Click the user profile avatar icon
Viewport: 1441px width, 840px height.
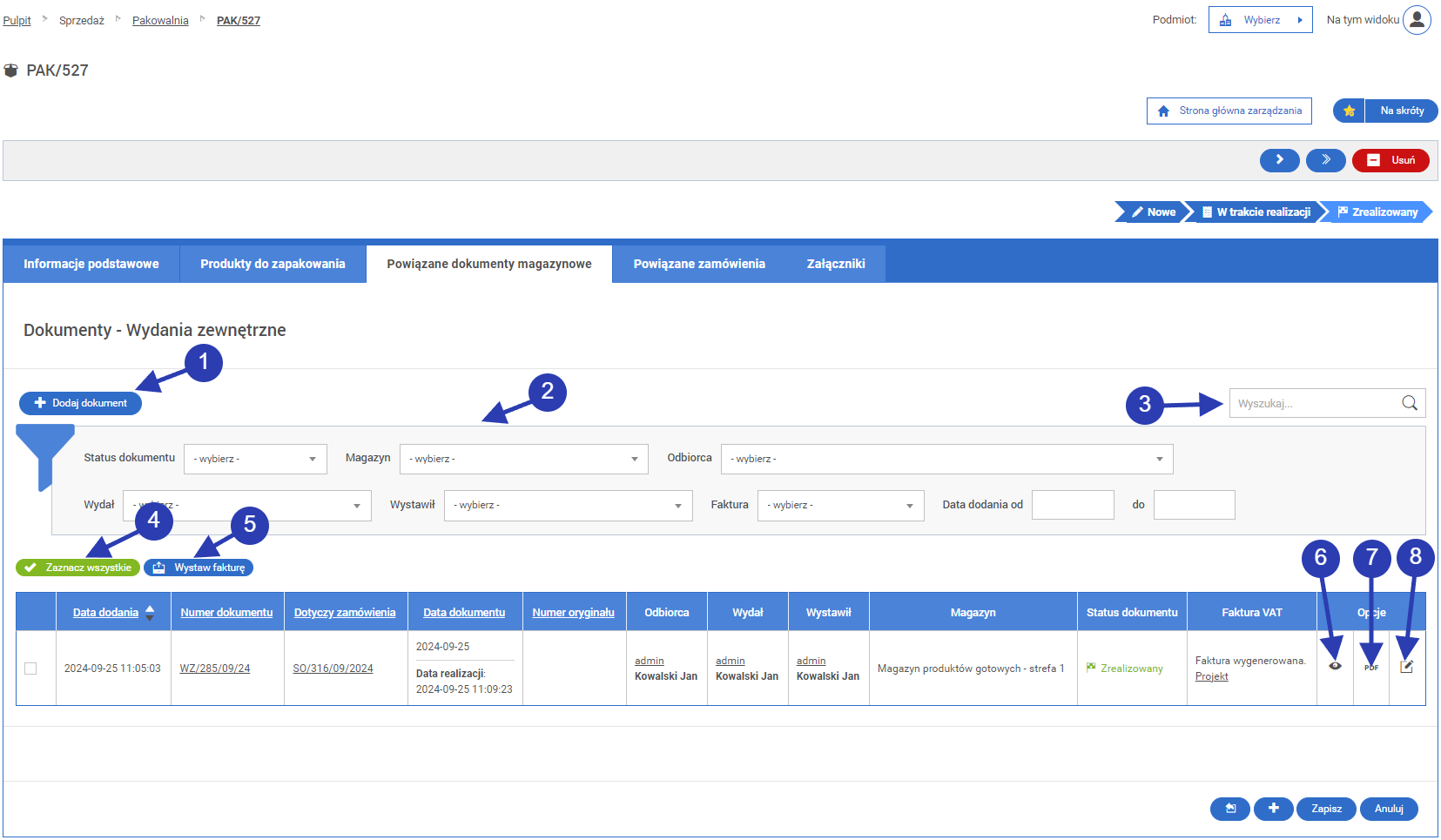1417,20
